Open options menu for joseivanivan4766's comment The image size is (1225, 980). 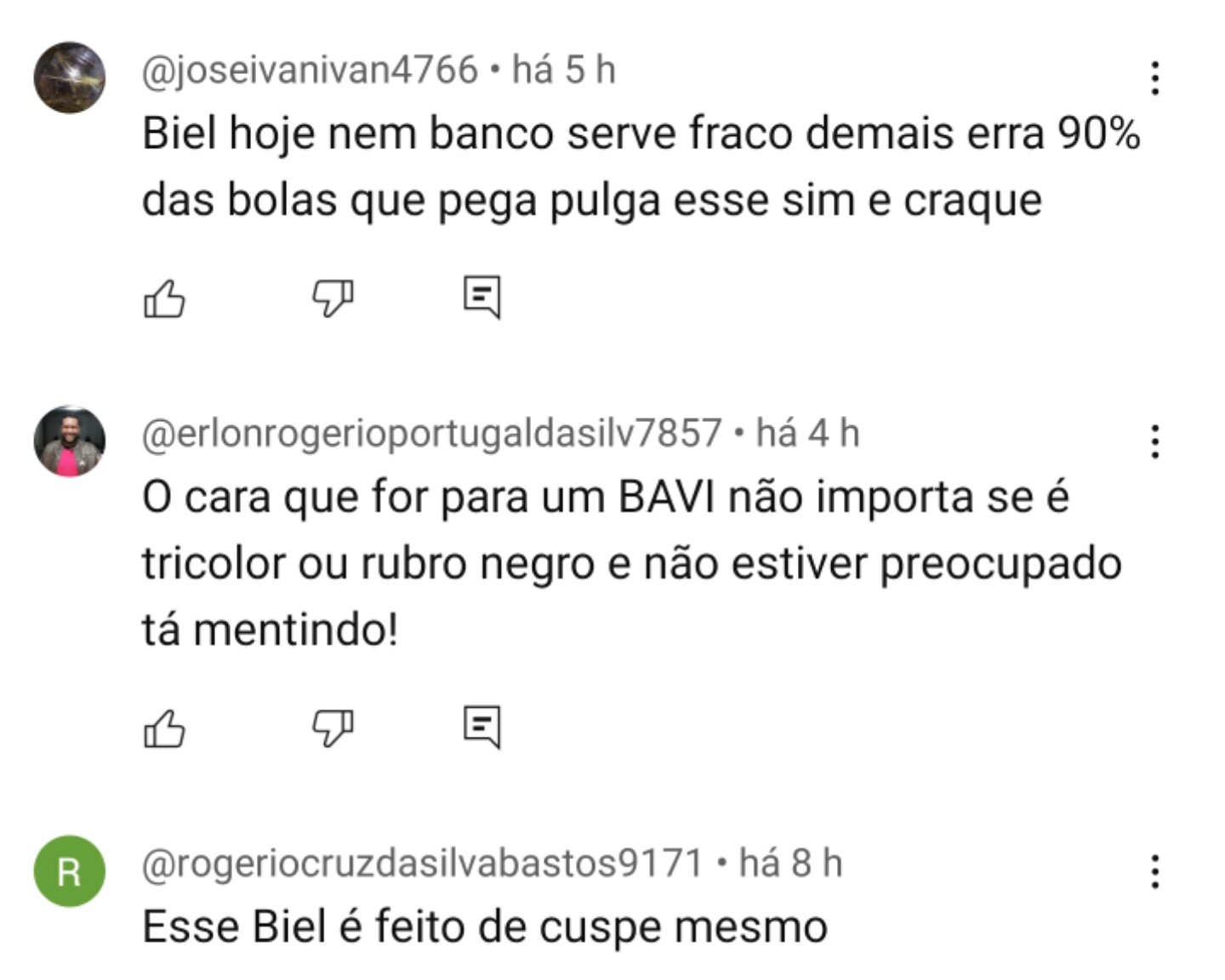point(1154,77)
